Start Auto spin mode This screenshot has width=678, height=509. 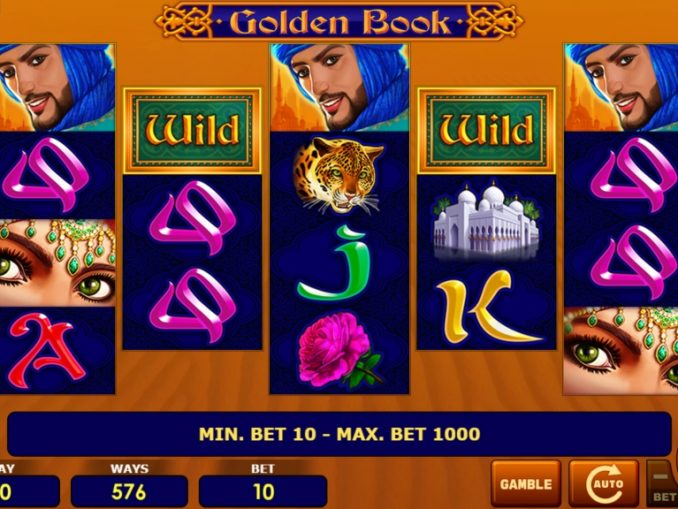(604, 484)
